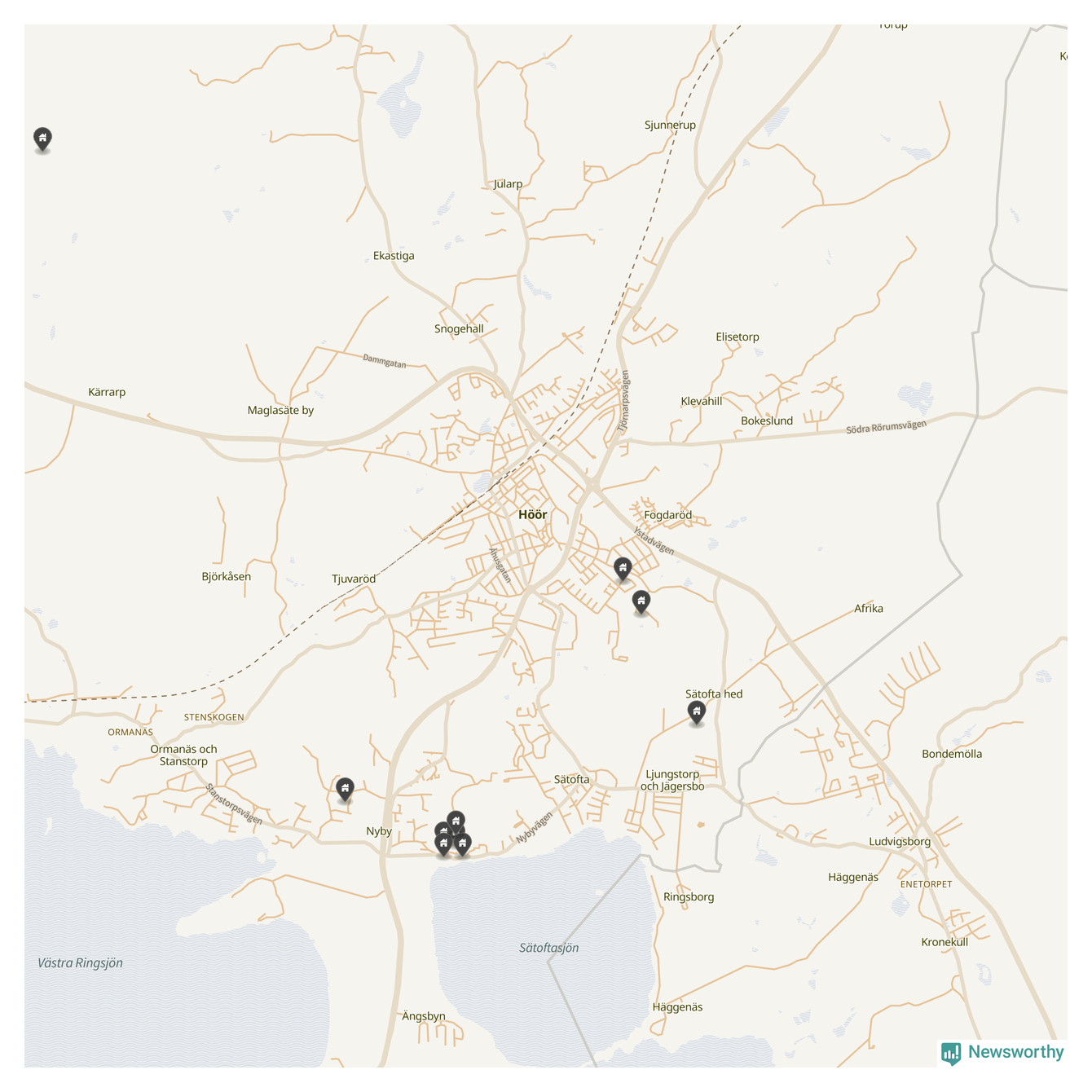1092x1092 pixels.
Task: Select the Ludvigsborg place label
Action: click(900, 842)
